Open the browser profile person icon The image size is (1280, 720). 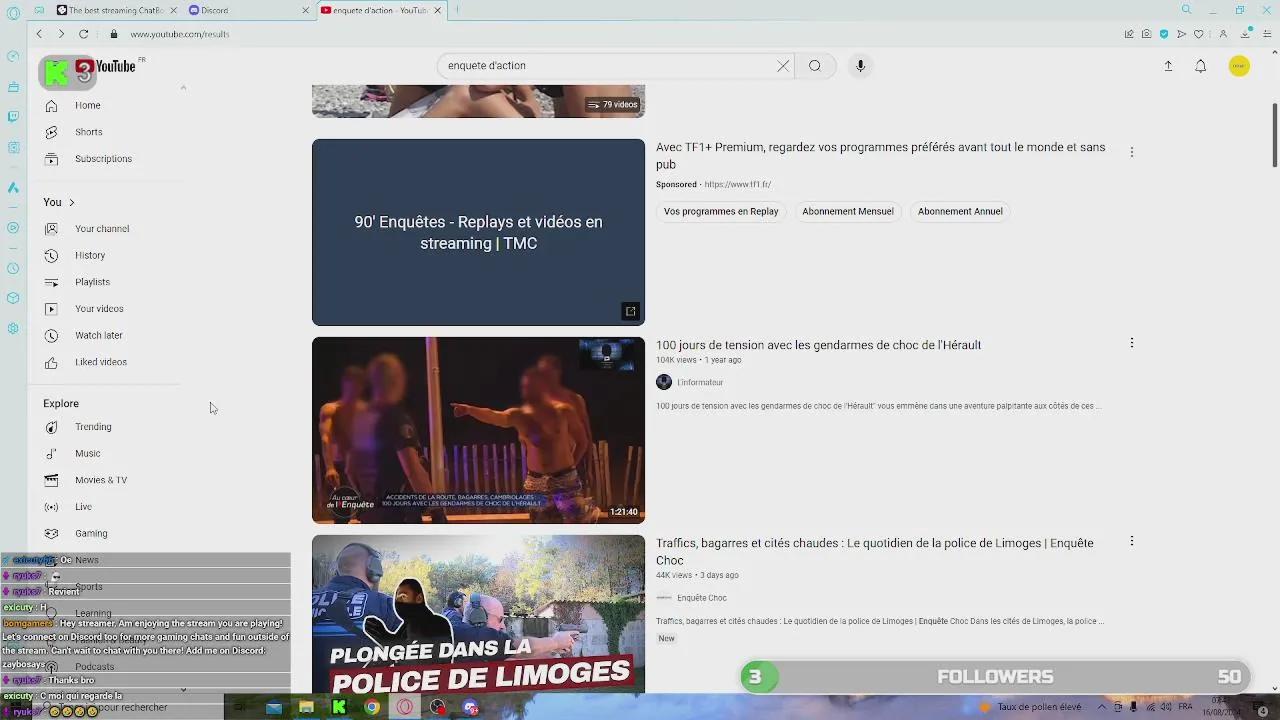pyautogui.click(x=1222, y=34)
